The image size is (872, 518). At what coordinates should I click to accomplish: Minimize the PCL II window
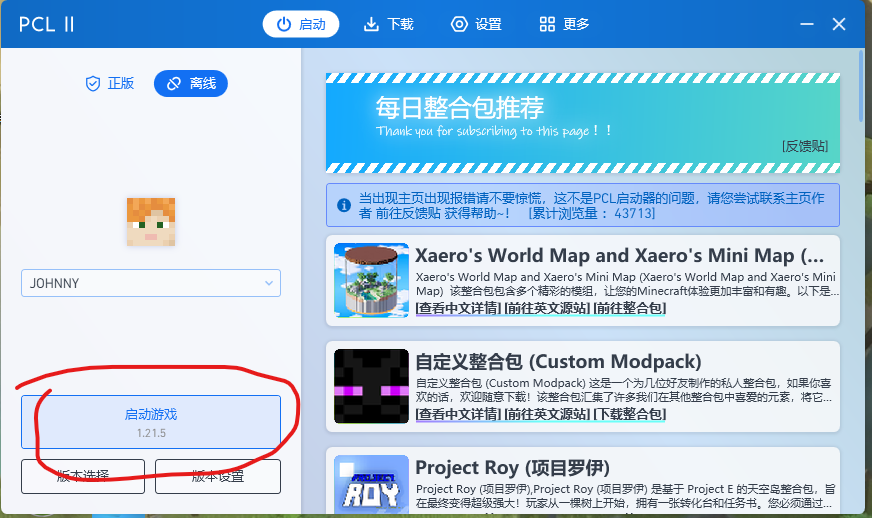tap(807, 24)
